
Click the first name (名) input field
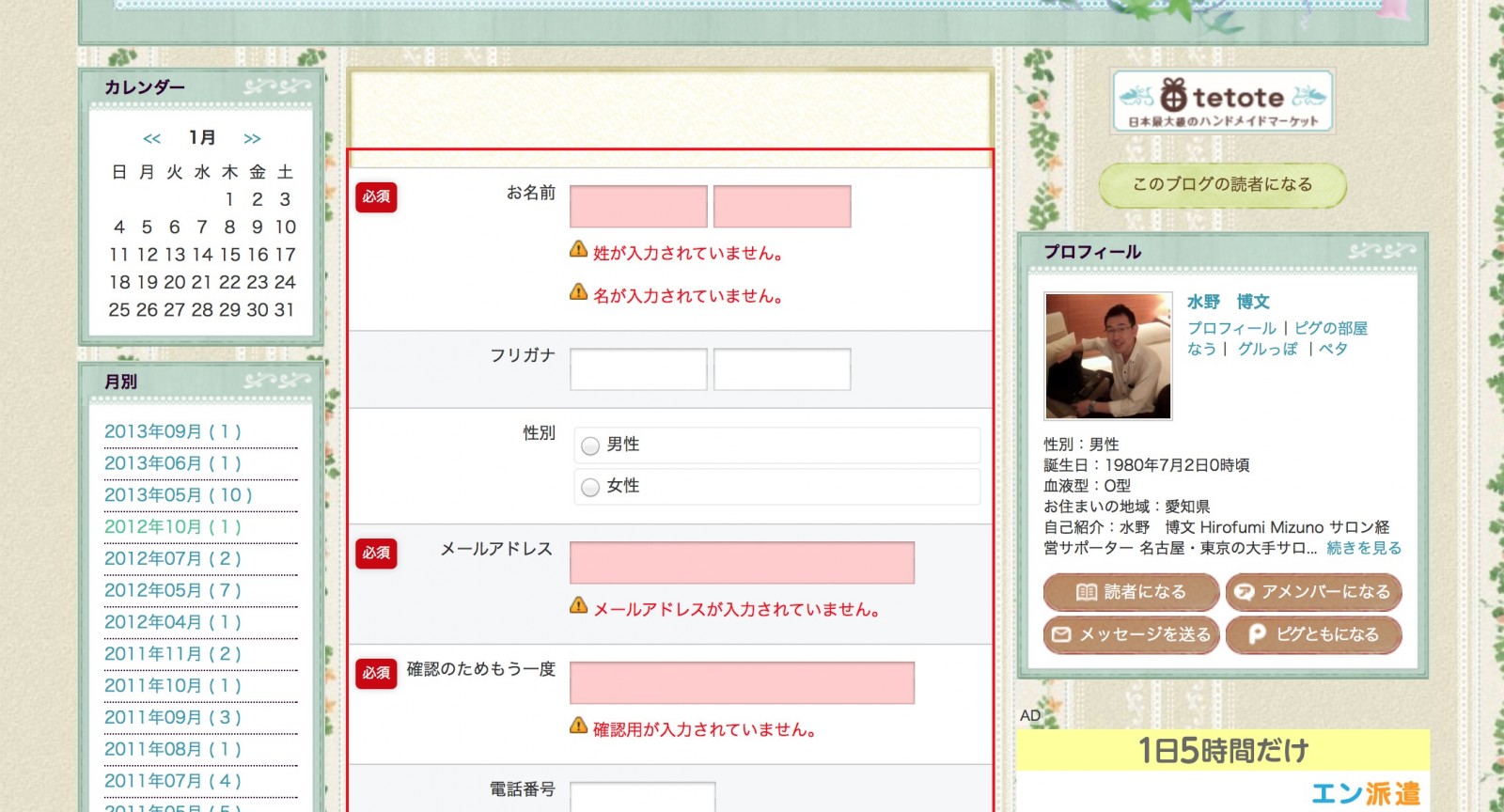point(782,207)
